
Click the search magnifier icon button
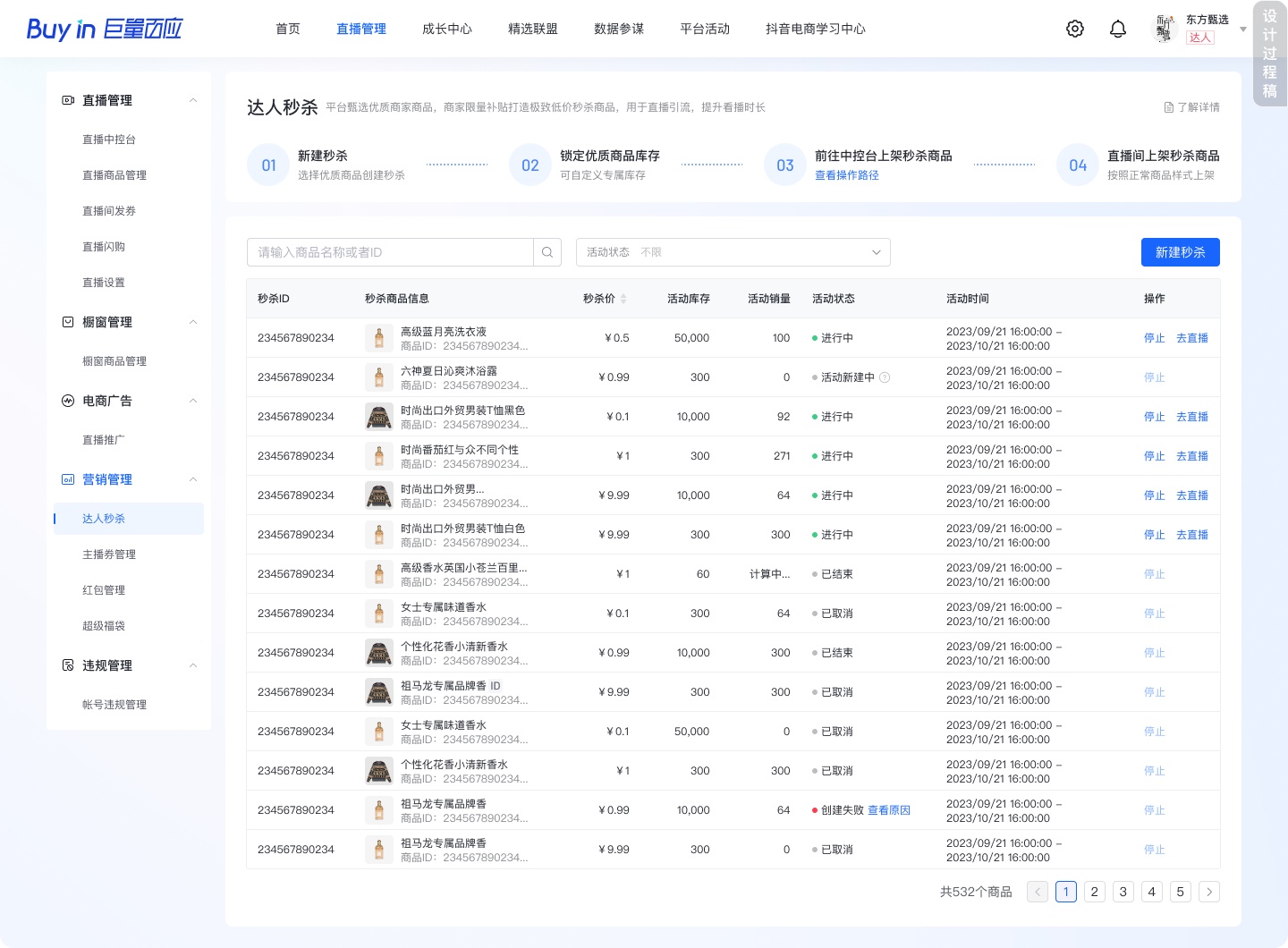tap(547, 252)
